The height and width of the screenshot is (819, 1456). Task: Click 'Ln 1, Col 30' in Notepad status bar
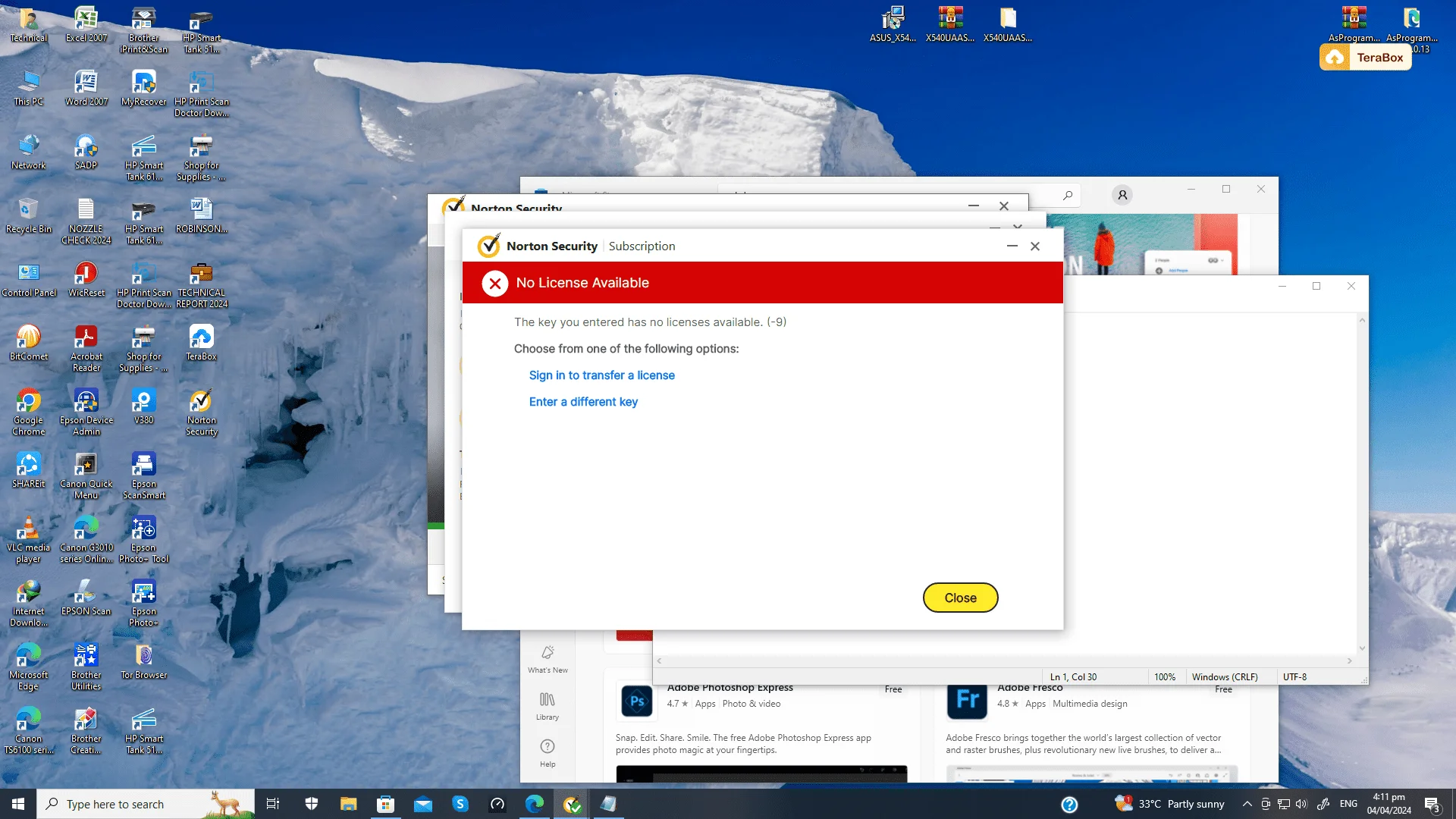(x=1073, y=677)
